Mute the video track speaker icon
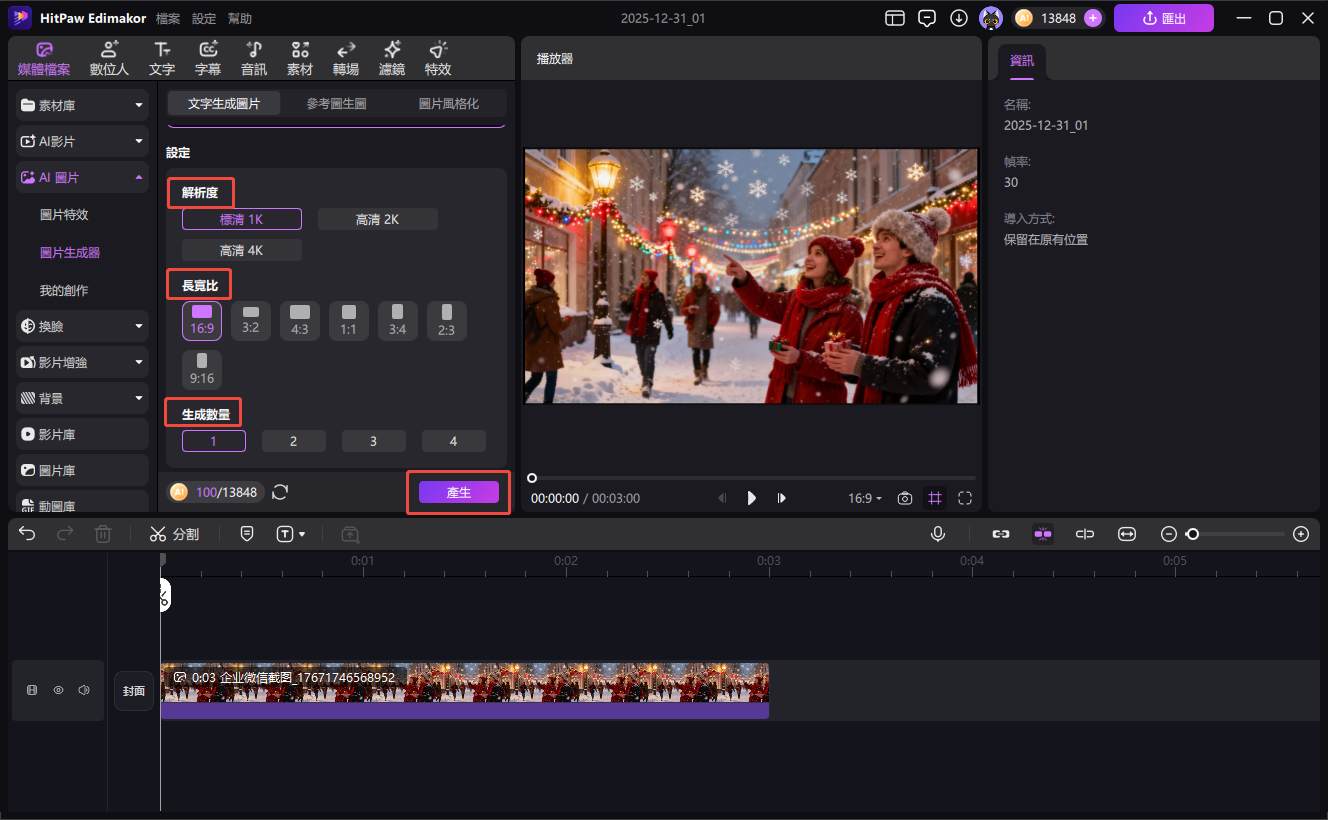 84,690
